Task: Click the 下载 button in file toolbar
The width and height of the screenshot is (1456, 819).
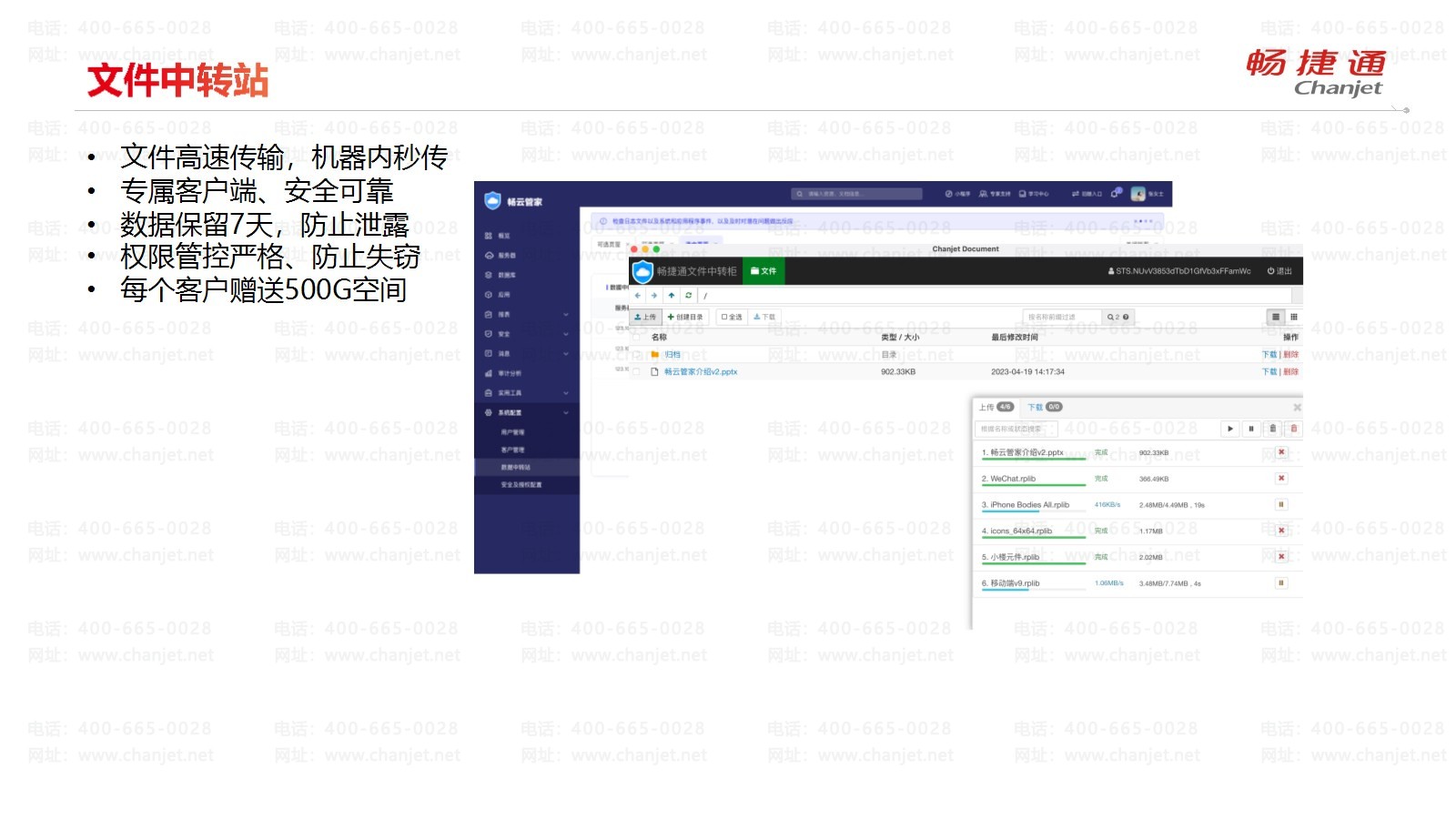Action: [764, 318]
